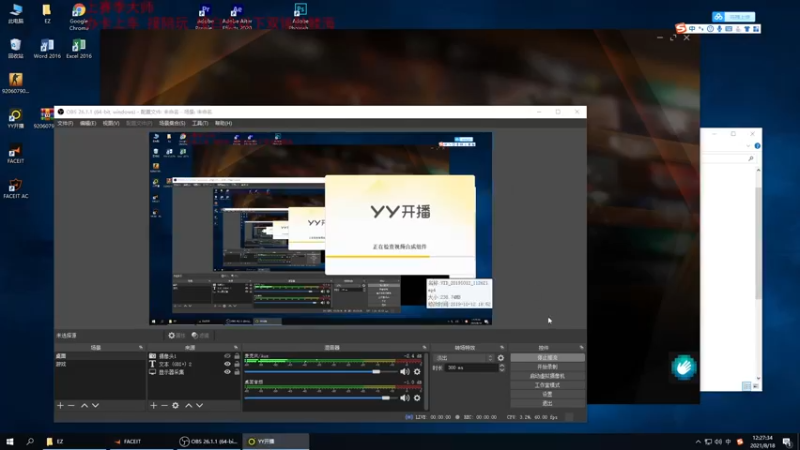This screenshot has width=800, height=450.
Task: Pop out the 控件 panel dock icon
Action: [581, 347]
